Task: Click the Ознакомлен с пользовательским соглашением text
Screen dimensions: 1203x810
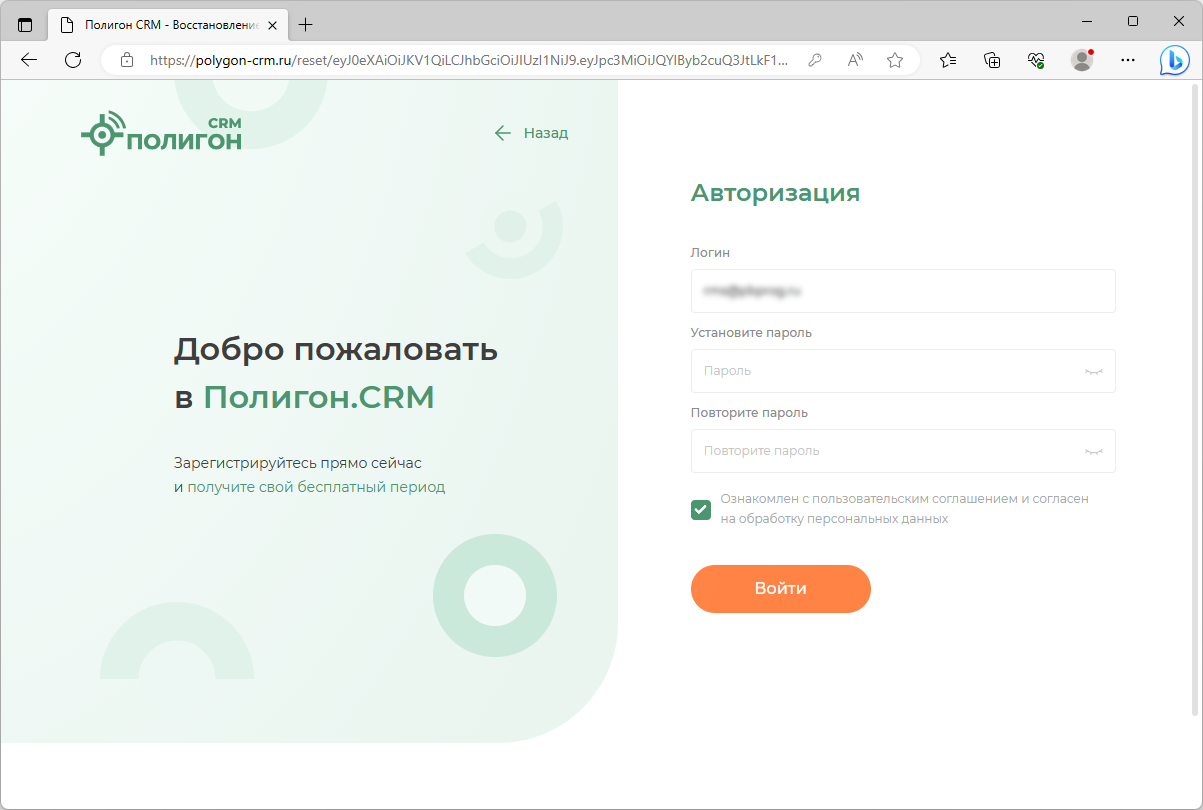Action: [904, 509]
